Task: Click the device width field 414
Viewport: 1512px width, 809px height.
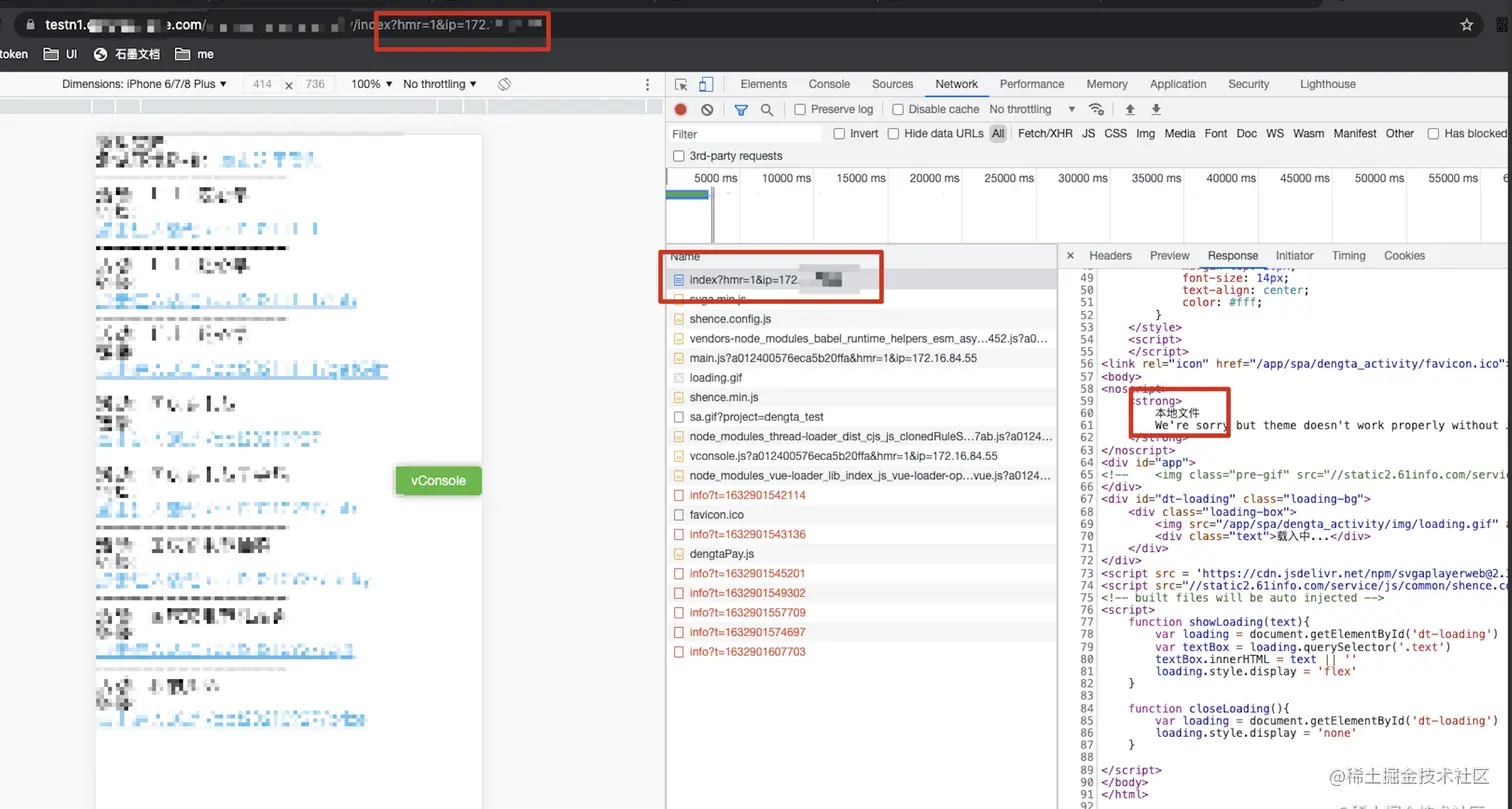Action: 262,85
